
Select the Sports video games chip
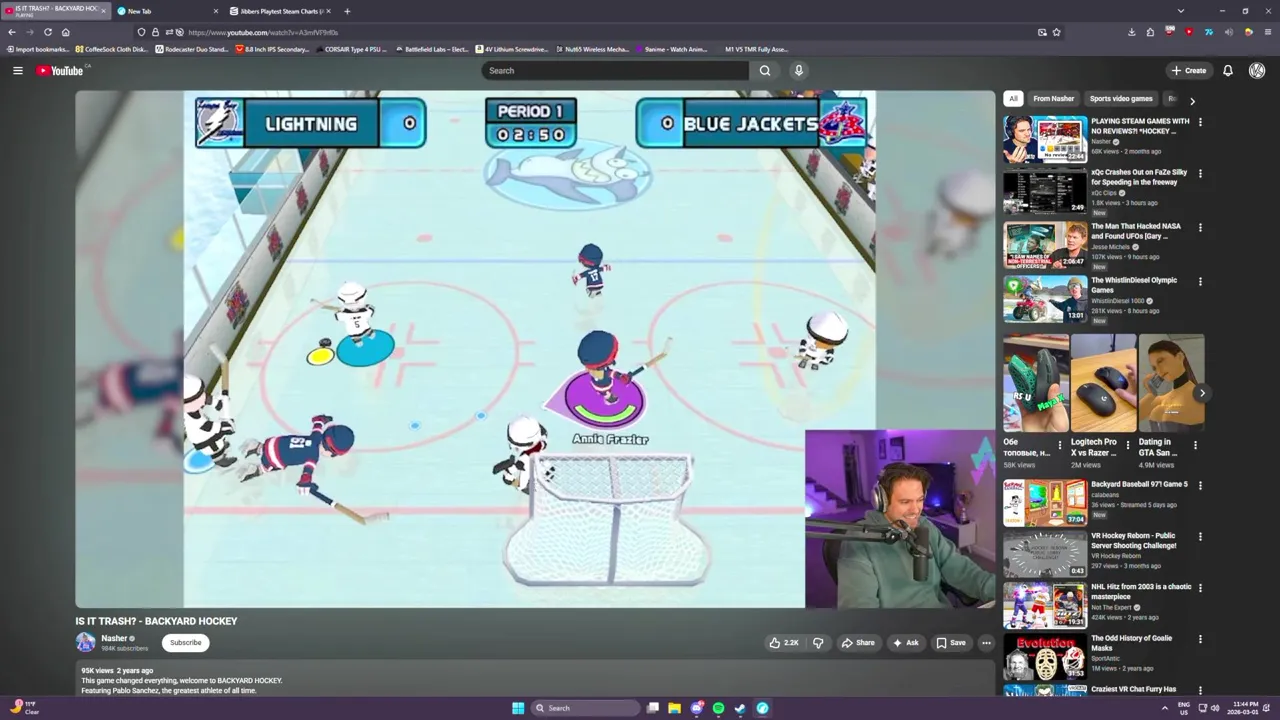pos(1121,99)
